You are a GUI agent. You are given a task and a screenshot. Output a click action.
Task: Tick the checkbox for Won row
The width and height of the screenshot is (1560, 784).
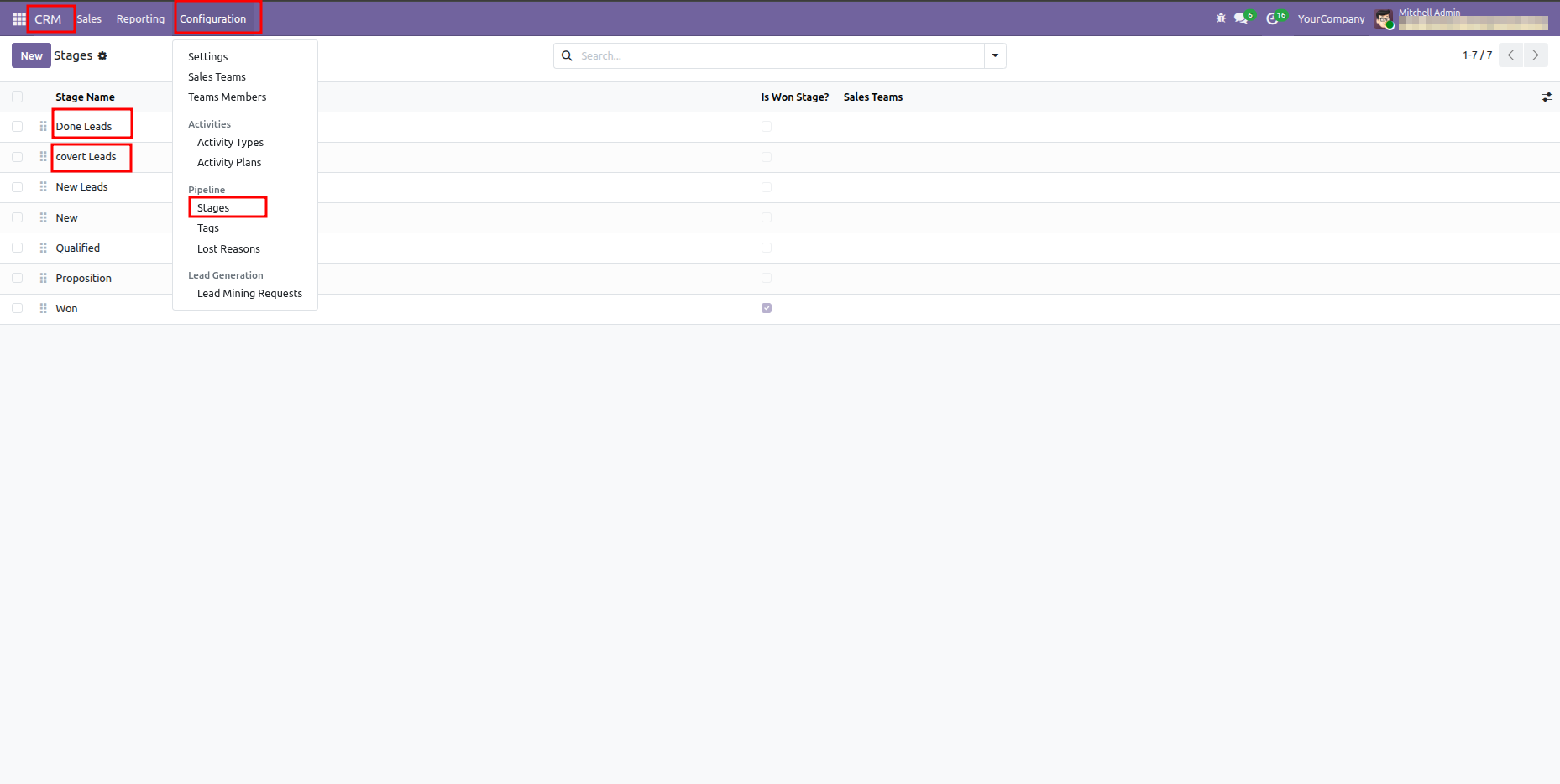[x=17, y=308]
